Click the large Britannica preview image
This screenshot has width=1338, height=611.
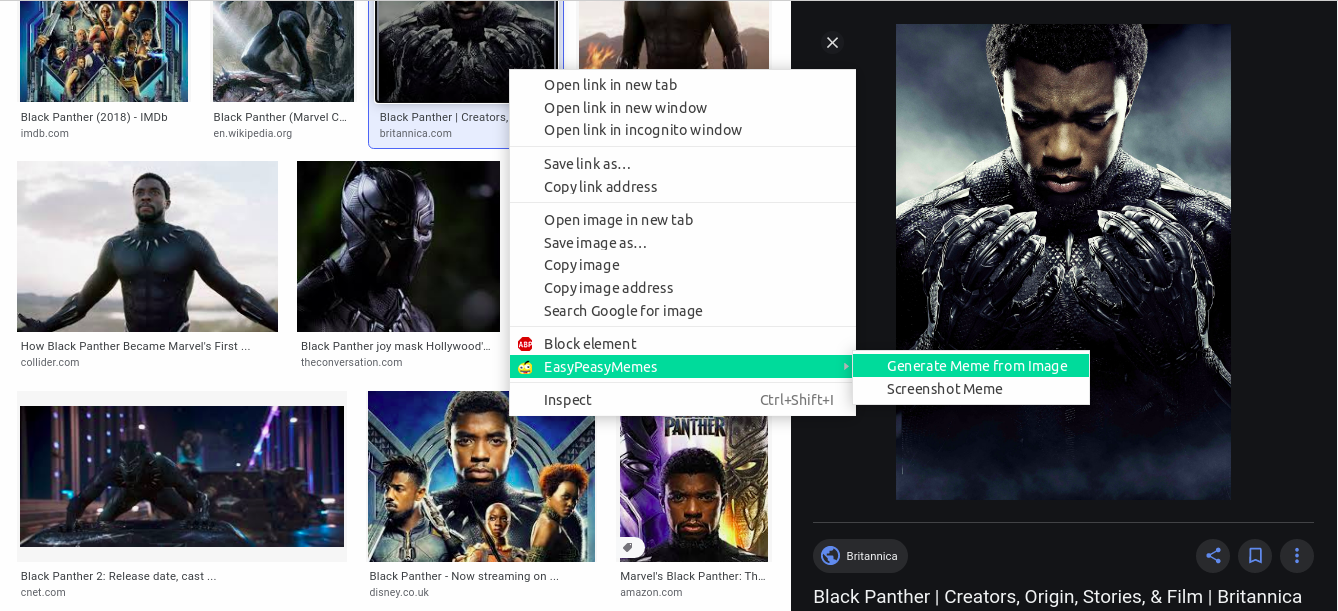pyautogui.click(x=1063, y=262)
